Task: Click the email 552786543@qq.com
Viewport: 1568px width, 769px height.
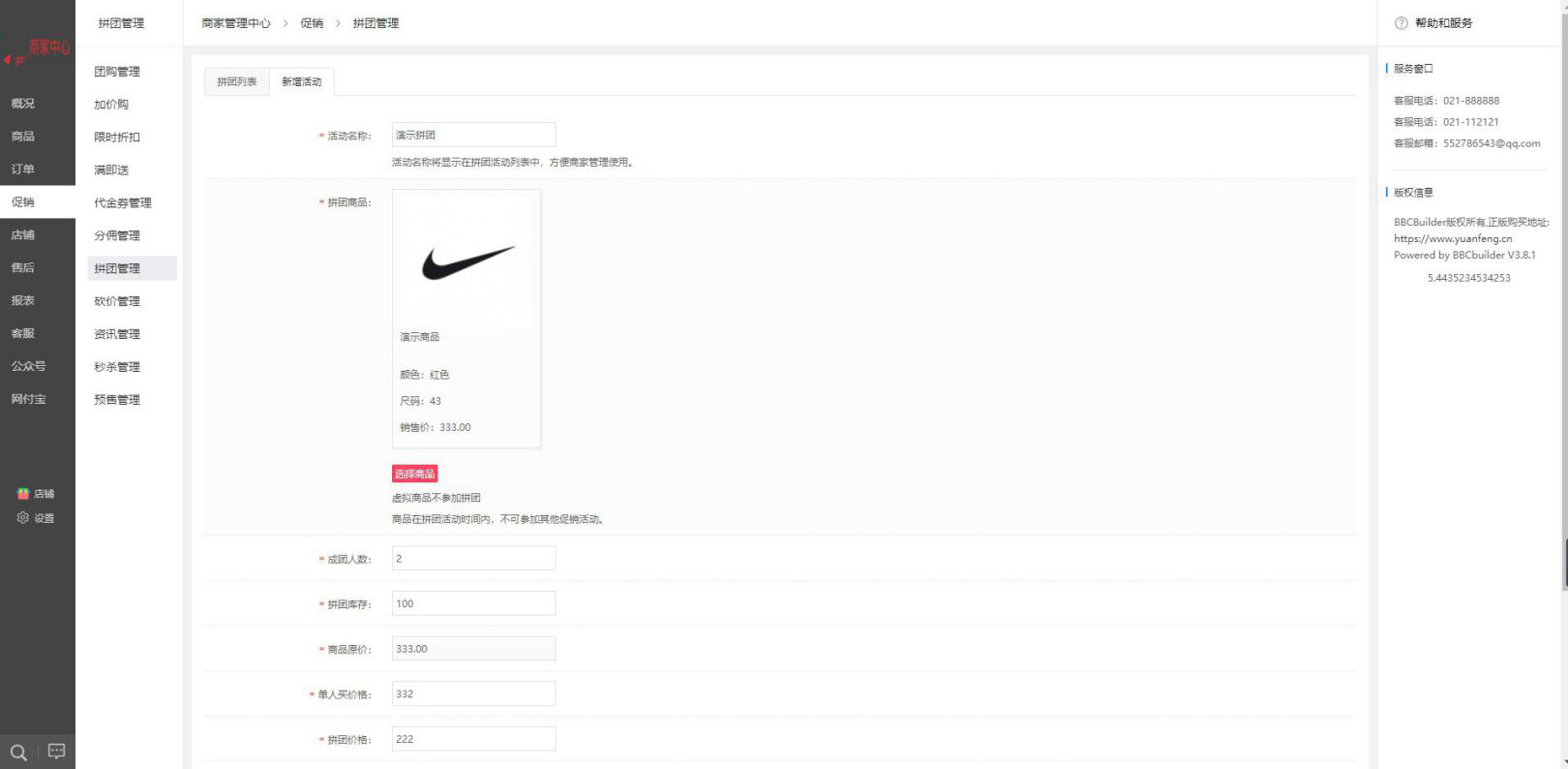Action: (x=1492, y=143)
